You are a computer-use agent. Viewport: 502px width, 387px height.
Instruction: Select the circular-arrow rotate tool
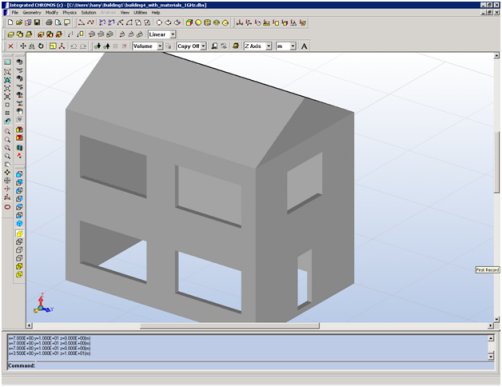pyautogui.click(x=41, y=46)
